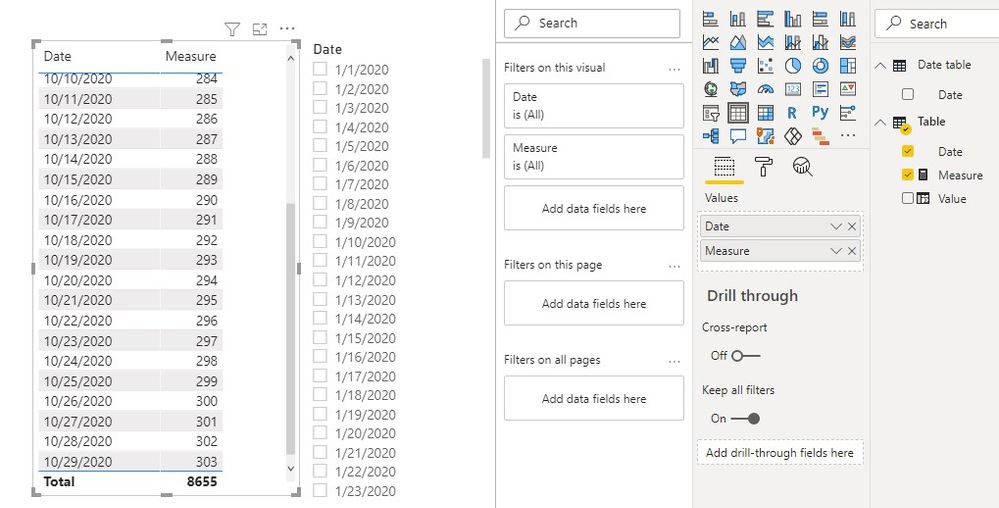Switch to the Analytics magnifier tab
Viewport: 999px width, 508px height.
pyautogui.click(x=802, y=167)
